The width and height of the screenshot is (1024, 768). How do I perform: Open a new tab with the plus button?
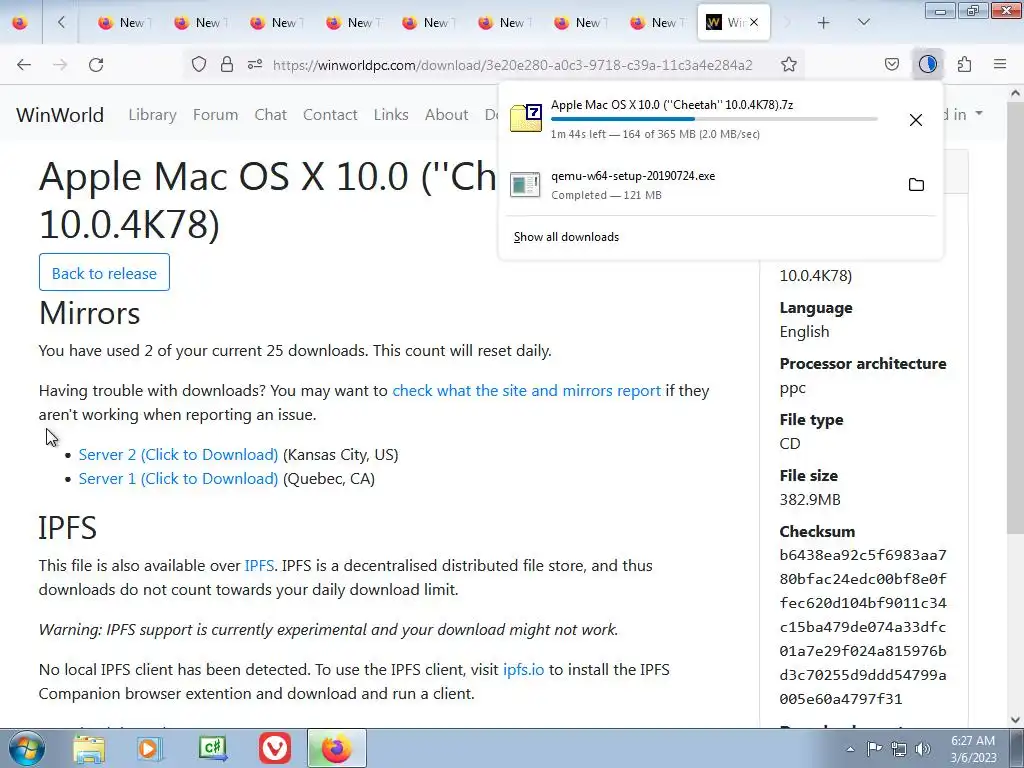point(824,23)
